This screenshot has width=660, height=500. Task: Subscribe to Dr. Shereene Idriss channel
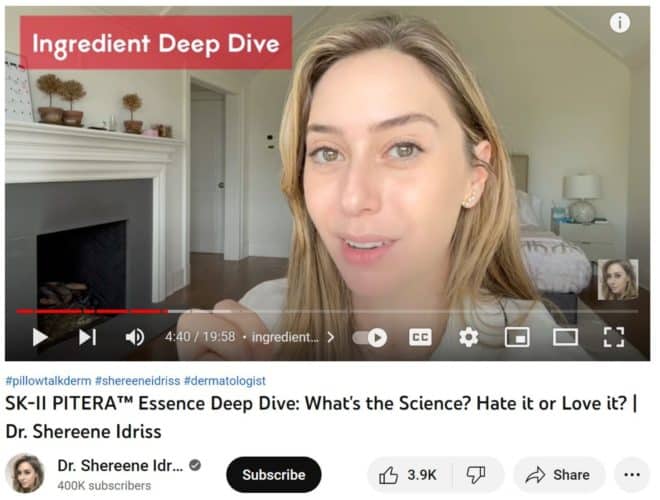click(274, 475)
